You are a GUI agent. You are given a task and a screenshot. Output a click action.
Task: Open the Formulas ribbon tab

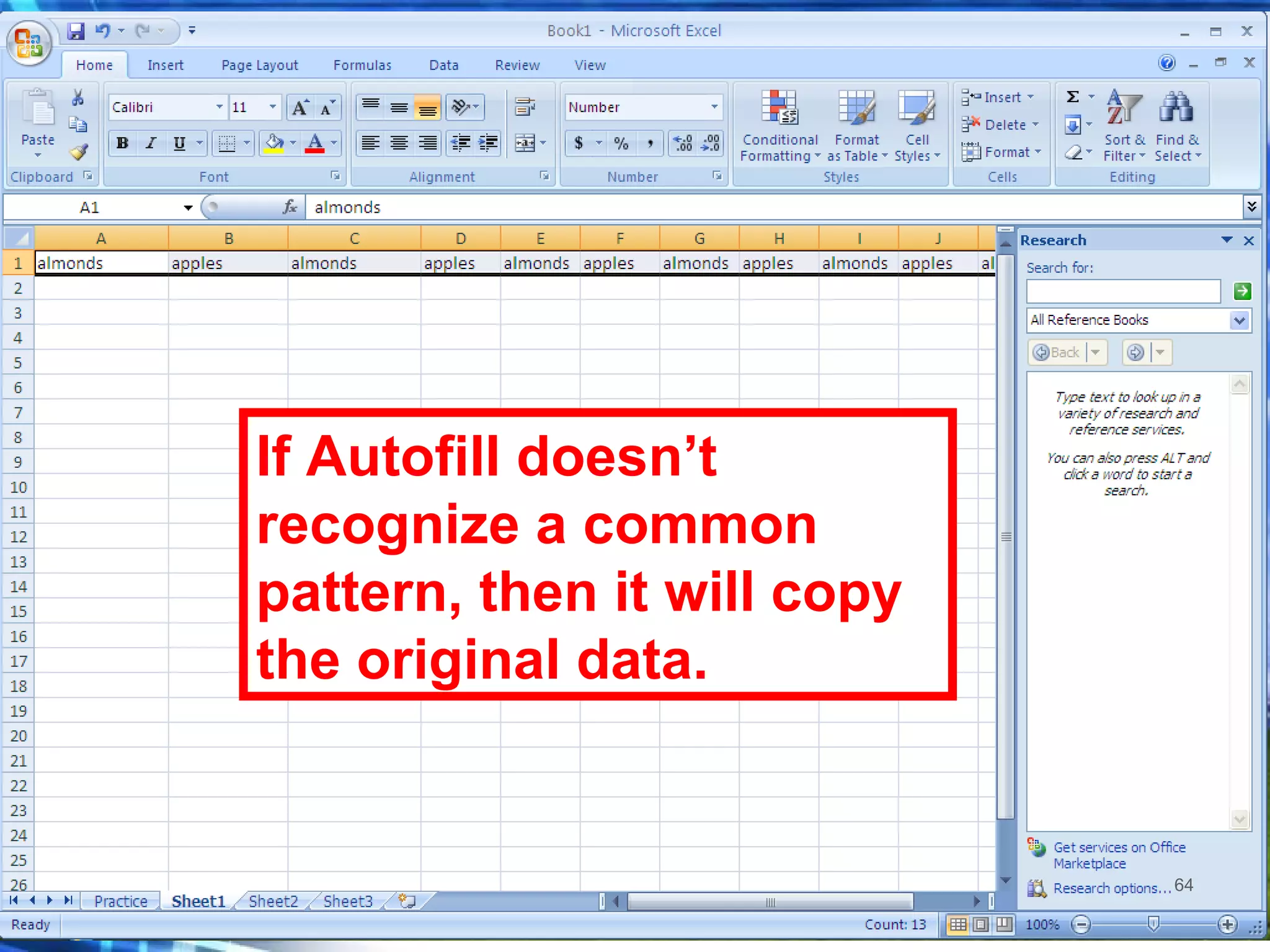coord(362,65)
